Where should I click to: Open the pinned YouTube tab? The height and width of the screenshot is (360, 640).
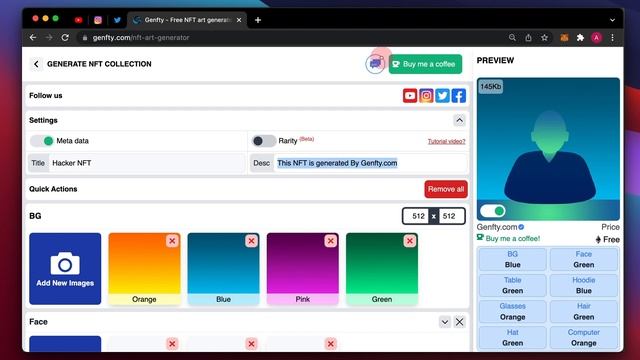pyautogui.click(x=78, y=20)
